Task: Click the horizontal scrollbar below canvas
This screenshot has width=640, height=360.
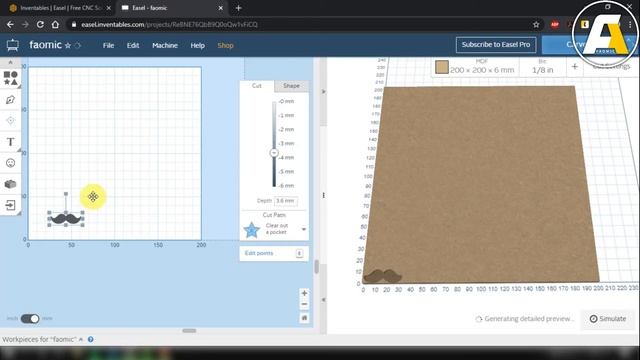Action: [x=189, y=331]
